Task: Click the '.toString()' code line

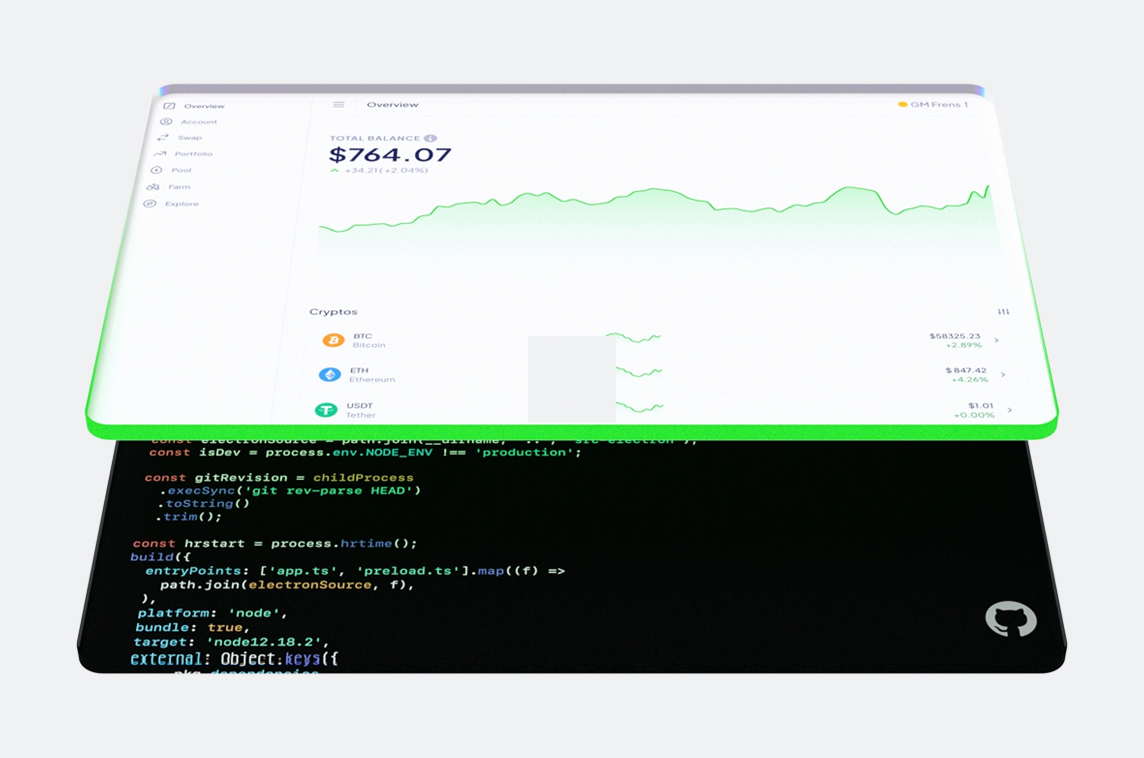Action: pyautogui.click(x=204, y=503)
